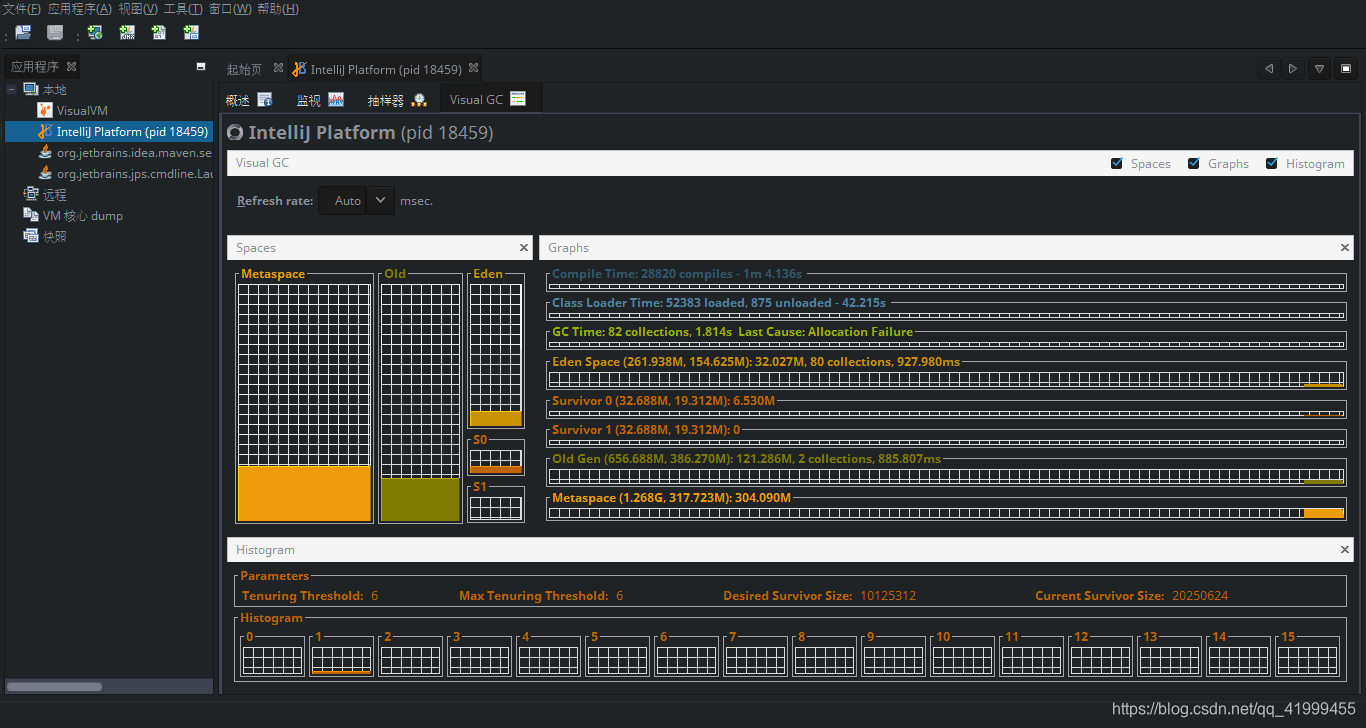Close the Spaces panel
1366x728 pixels.
pyautogui.click(x=524, y=248)
